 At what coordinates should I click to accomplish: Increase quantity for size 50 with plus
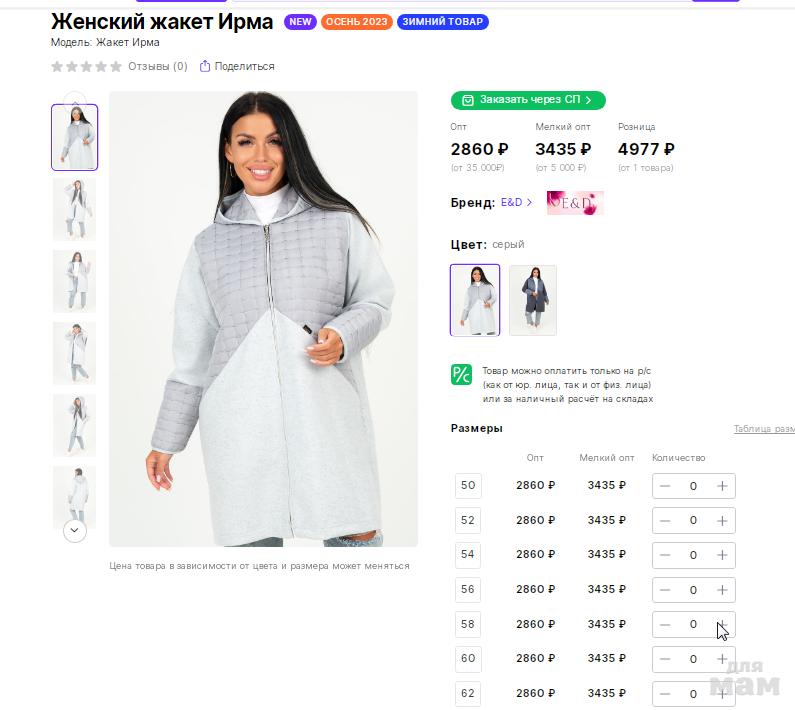click(x=722, y=486)
